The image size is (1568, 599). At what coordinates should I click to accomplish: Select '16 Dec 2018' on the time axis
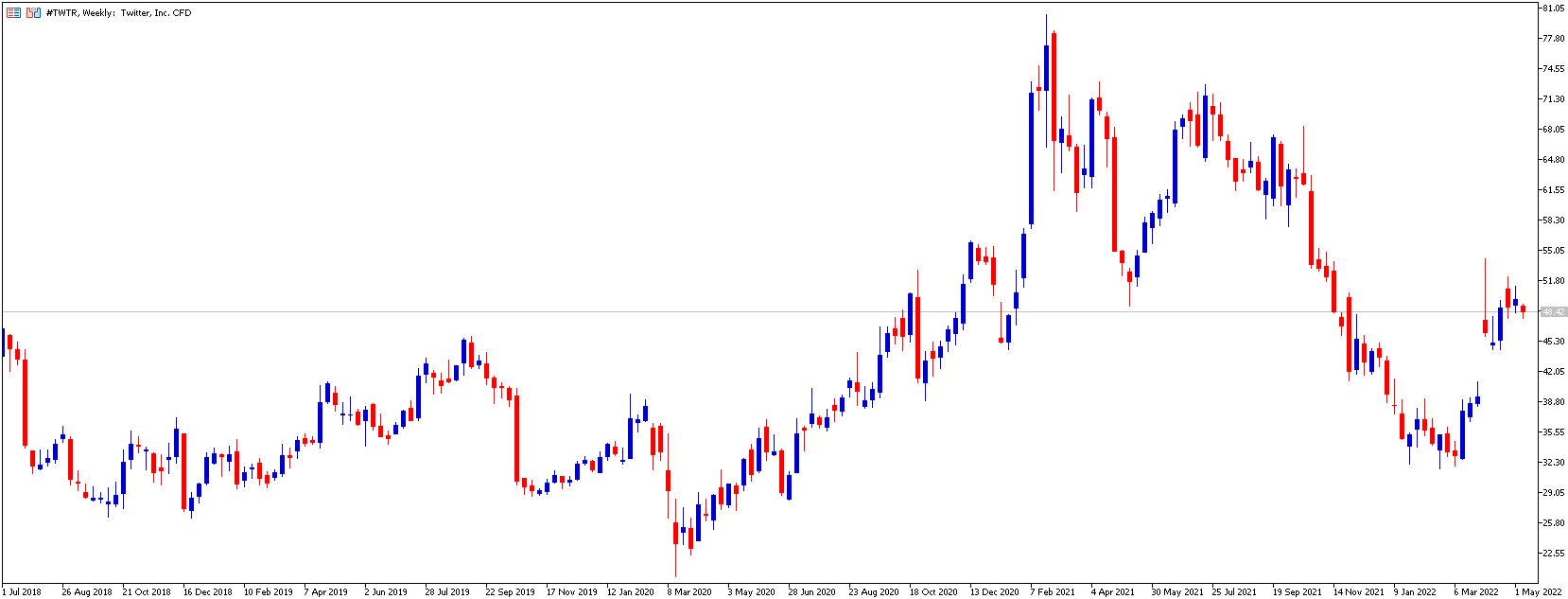click(207, 592)
